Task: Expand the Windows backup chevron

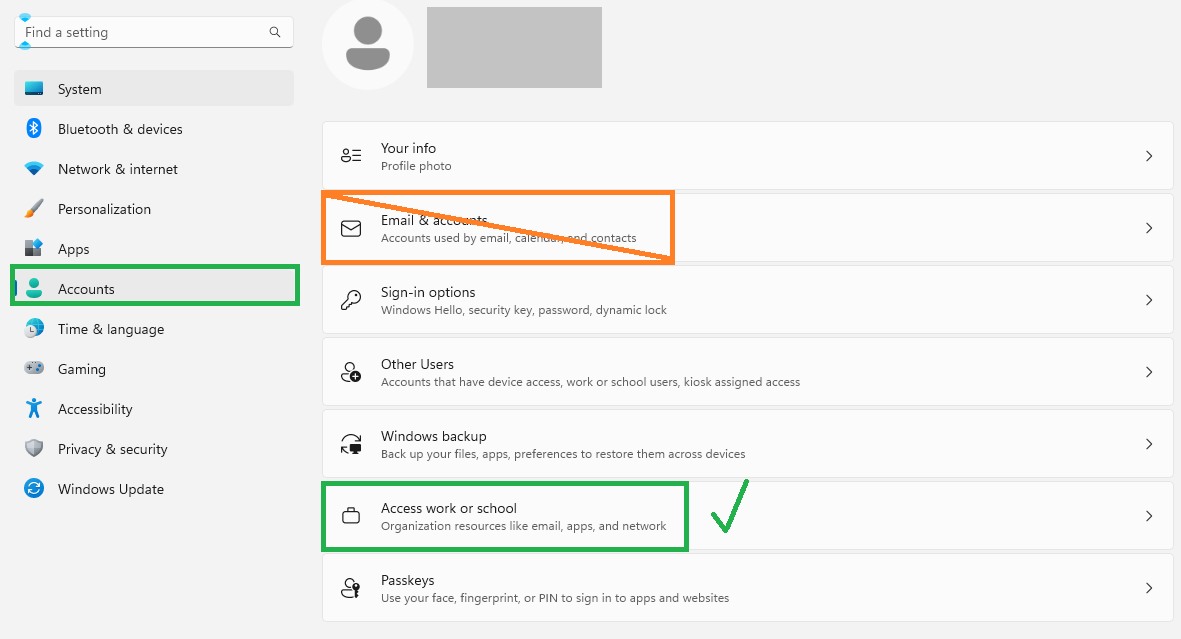Action: point(1149,444)
